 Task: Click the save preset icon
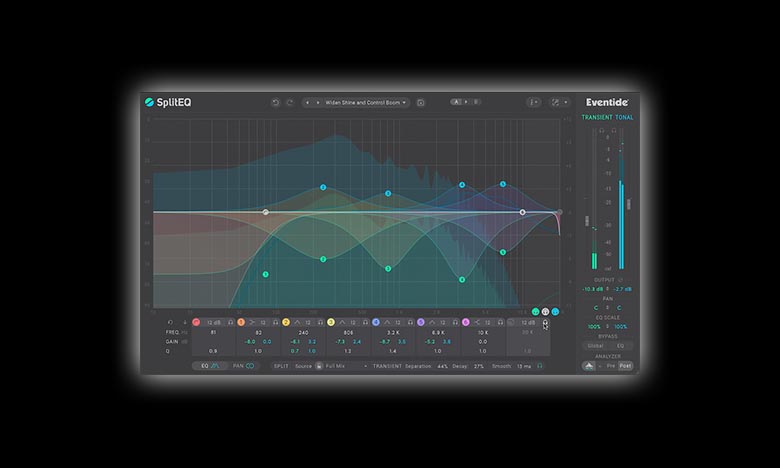pos(421,102)
